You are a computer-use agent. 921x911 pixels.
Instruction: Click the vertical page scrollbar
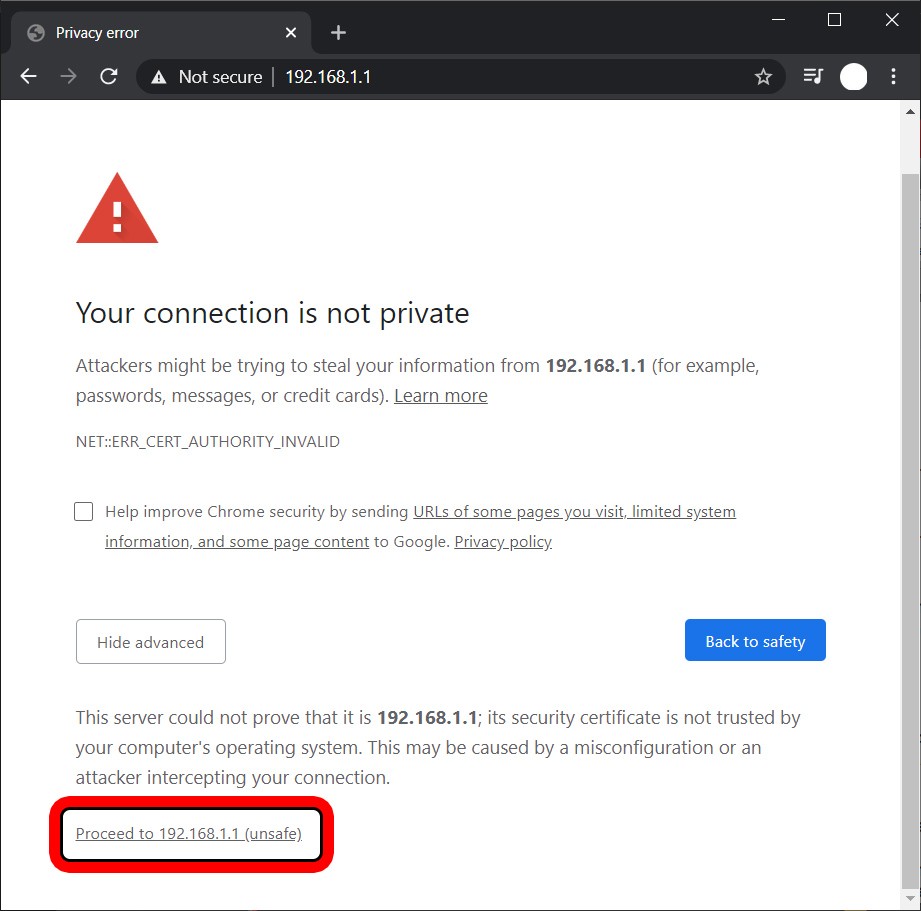(910, 500)
